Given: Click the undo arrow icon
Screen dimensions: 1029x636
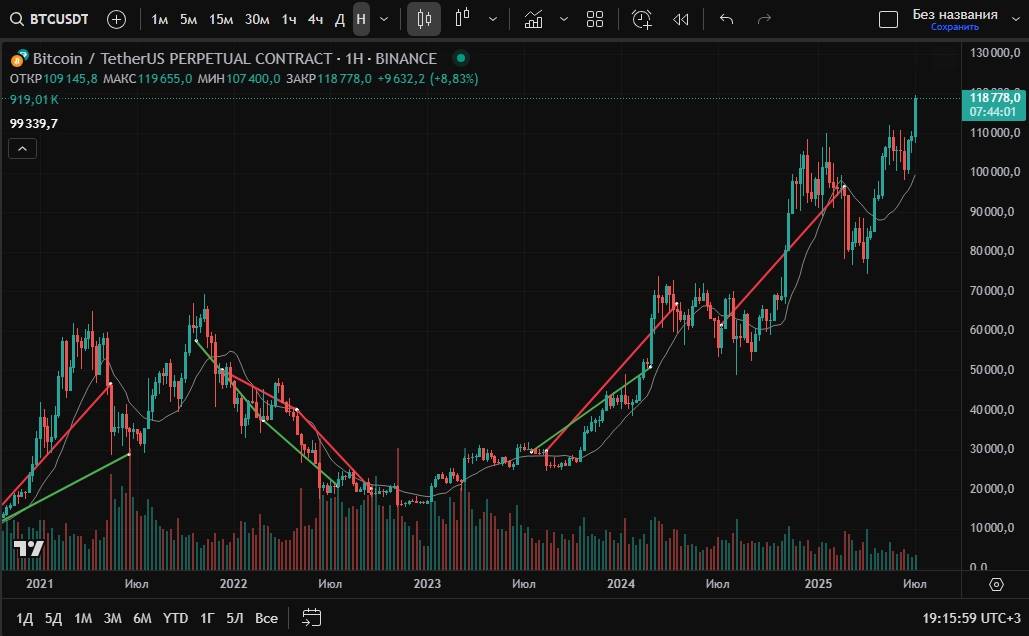Looking at the screenshot, I should [727, 19].
